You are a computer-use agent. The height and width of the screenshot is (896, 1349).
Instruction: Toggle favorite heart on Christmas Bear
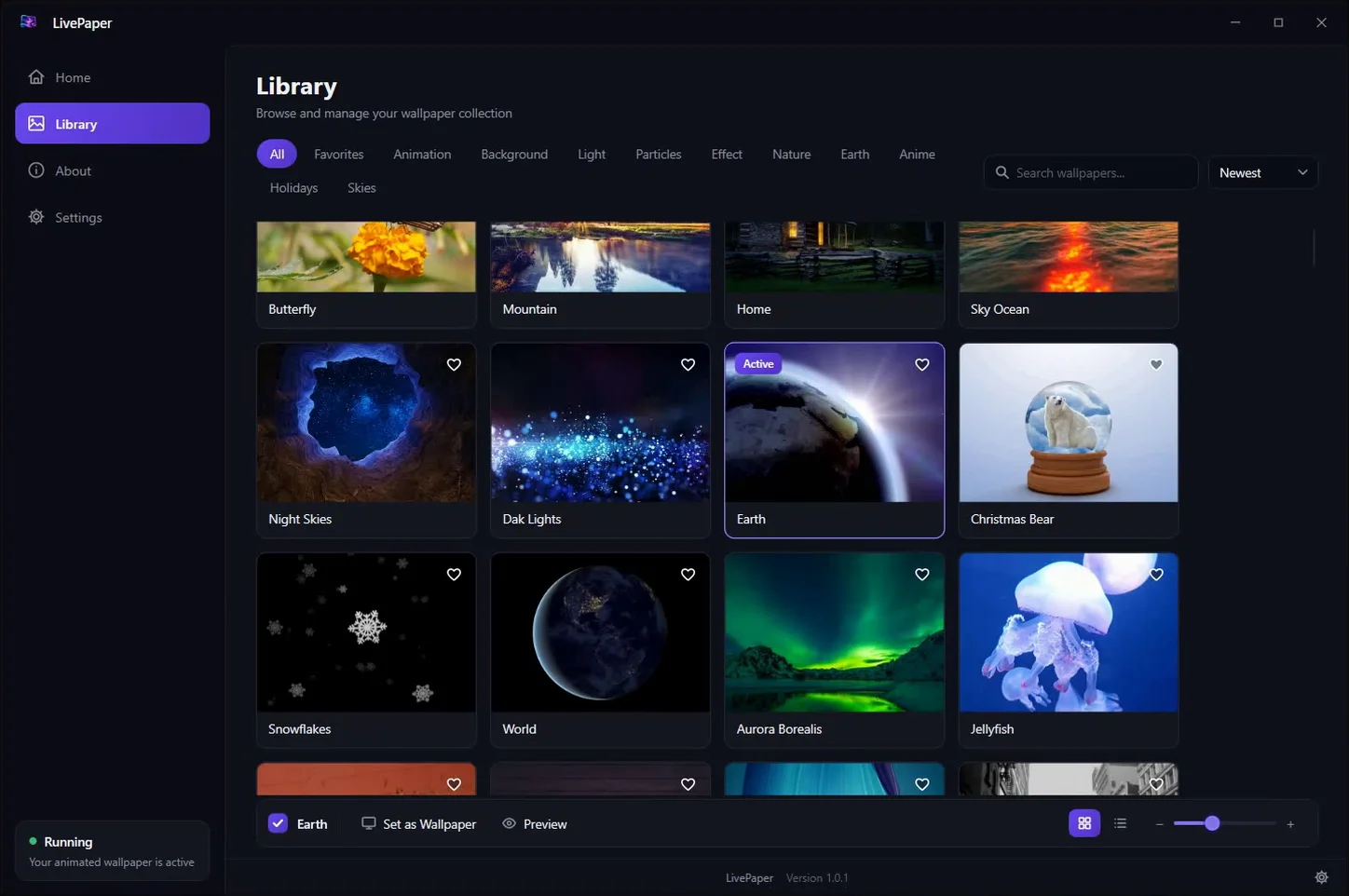point(1156,364)
